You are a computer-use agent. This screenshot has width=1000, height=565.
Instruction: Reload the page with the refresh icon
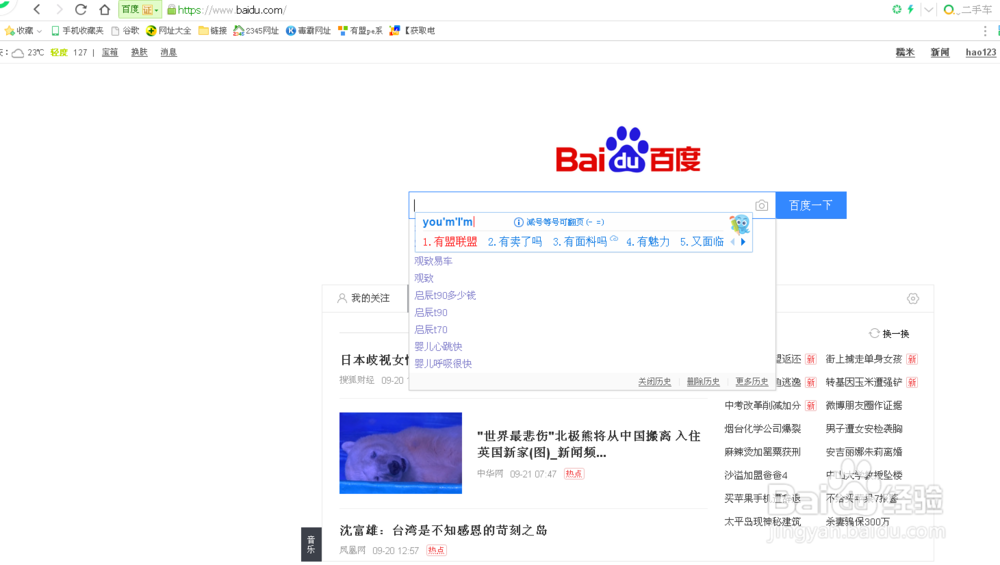81,10
